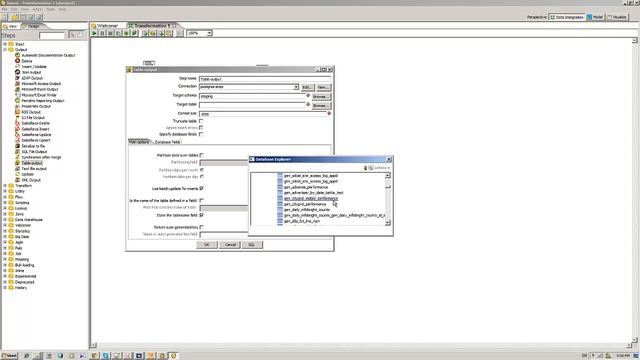Choose the Text file output step
The height and width of the screenshot is (360, 640).
tap(34, 169)
